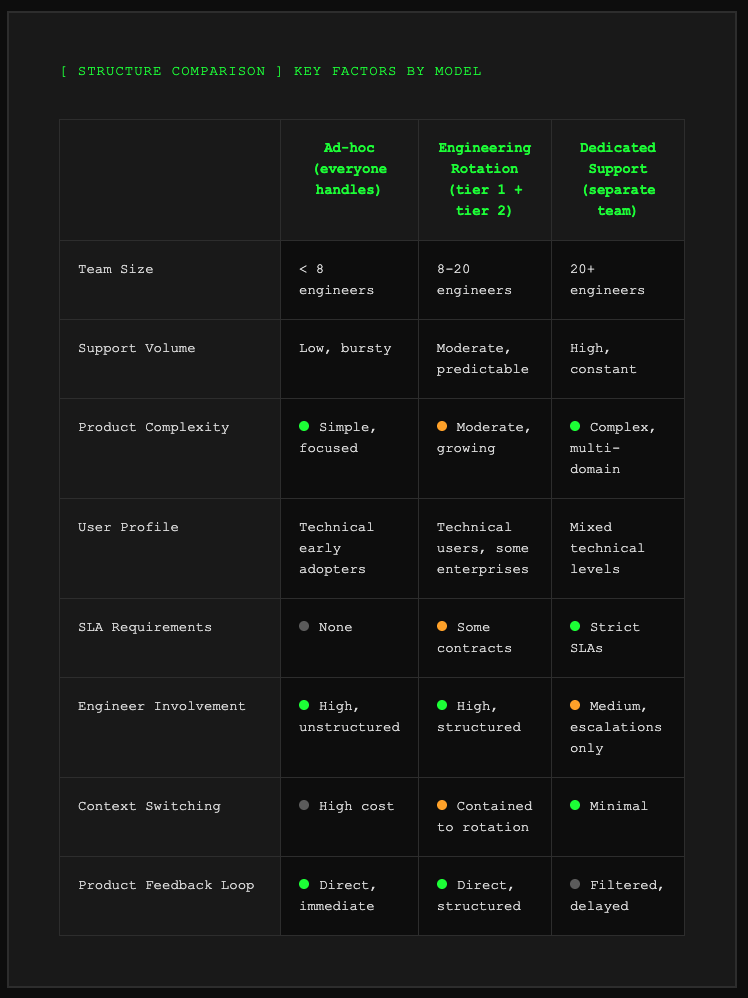This screenshot has height=998, width=748.
Task: Click the orange dot beside "Contained to rotation"
Action: click(442, 806)
